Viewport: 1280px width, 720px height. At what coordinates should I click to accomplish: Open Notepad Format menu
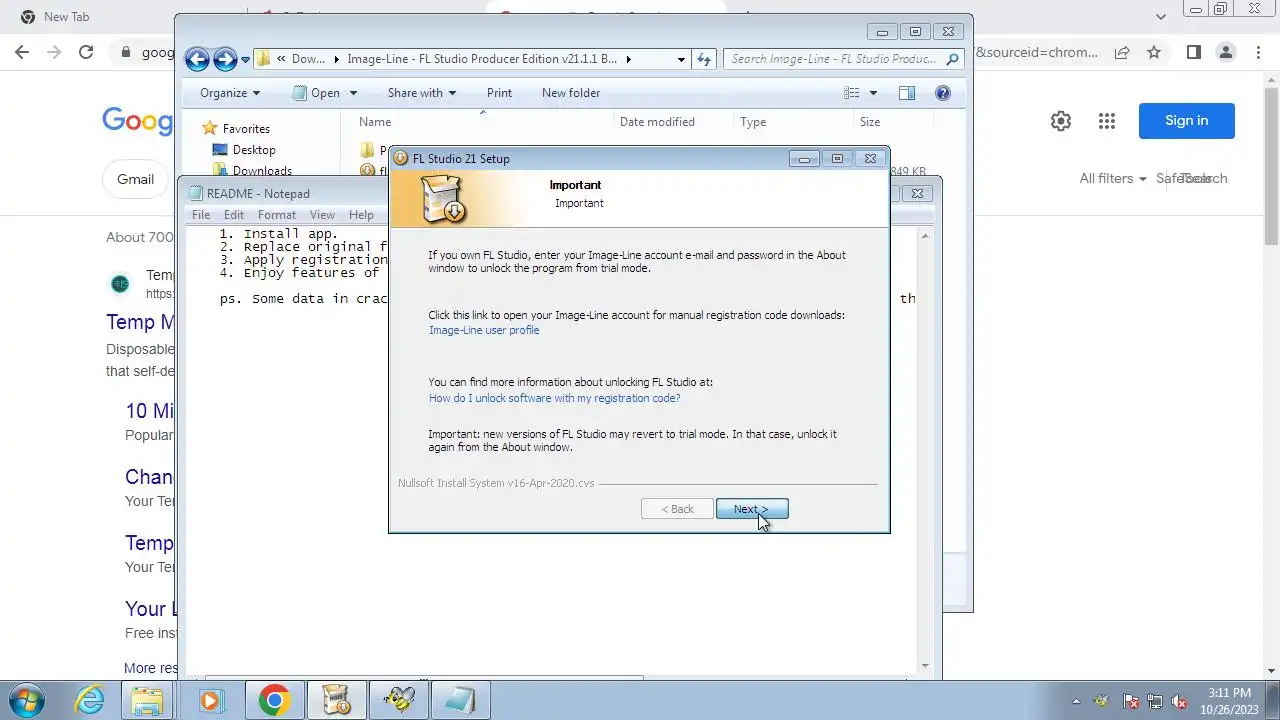tap(277, 215)
